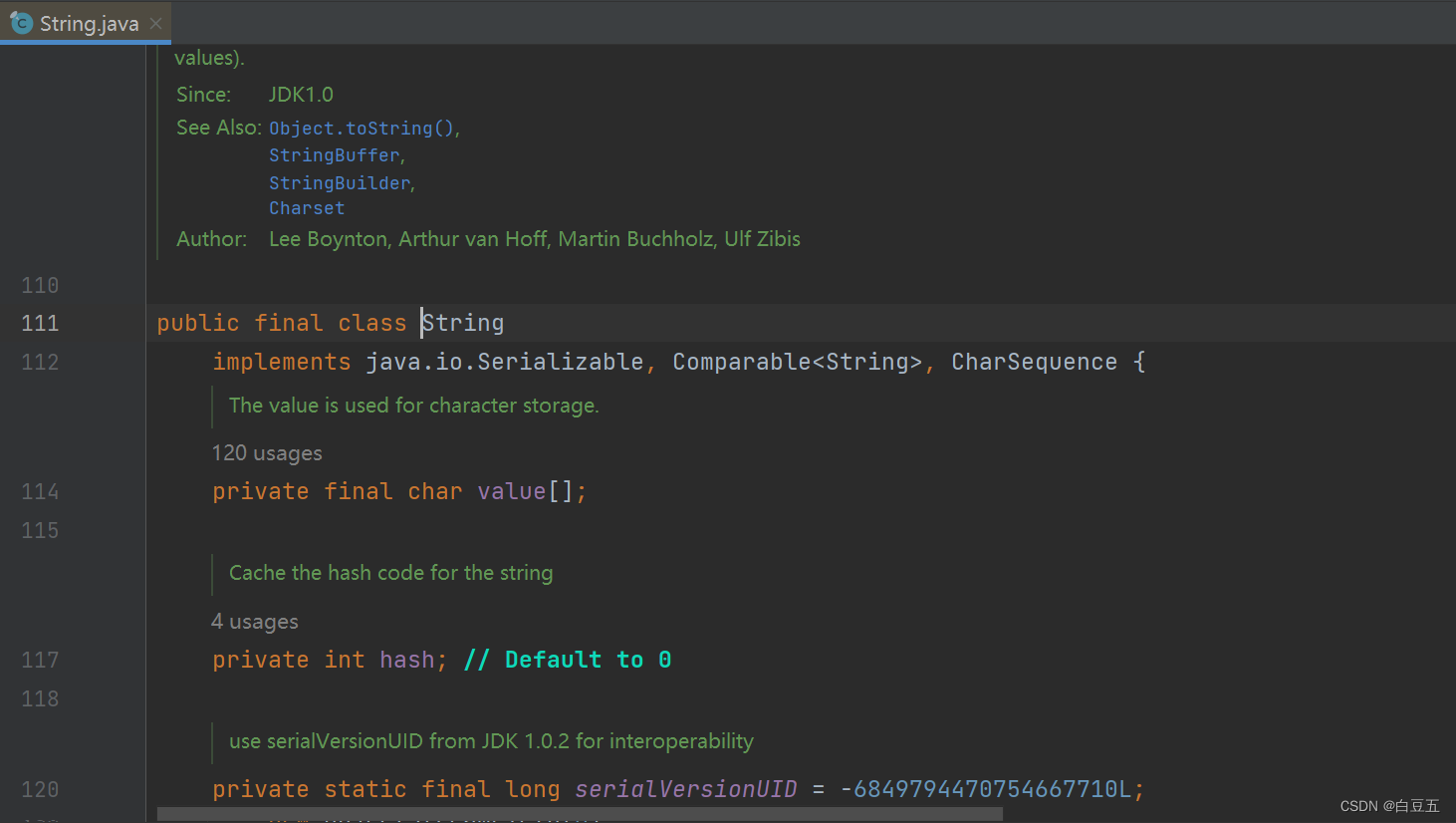Close the String.java tab
The width and height of the screenshot is (1456, 823).
pyautogui.click(x=155, y=24)
